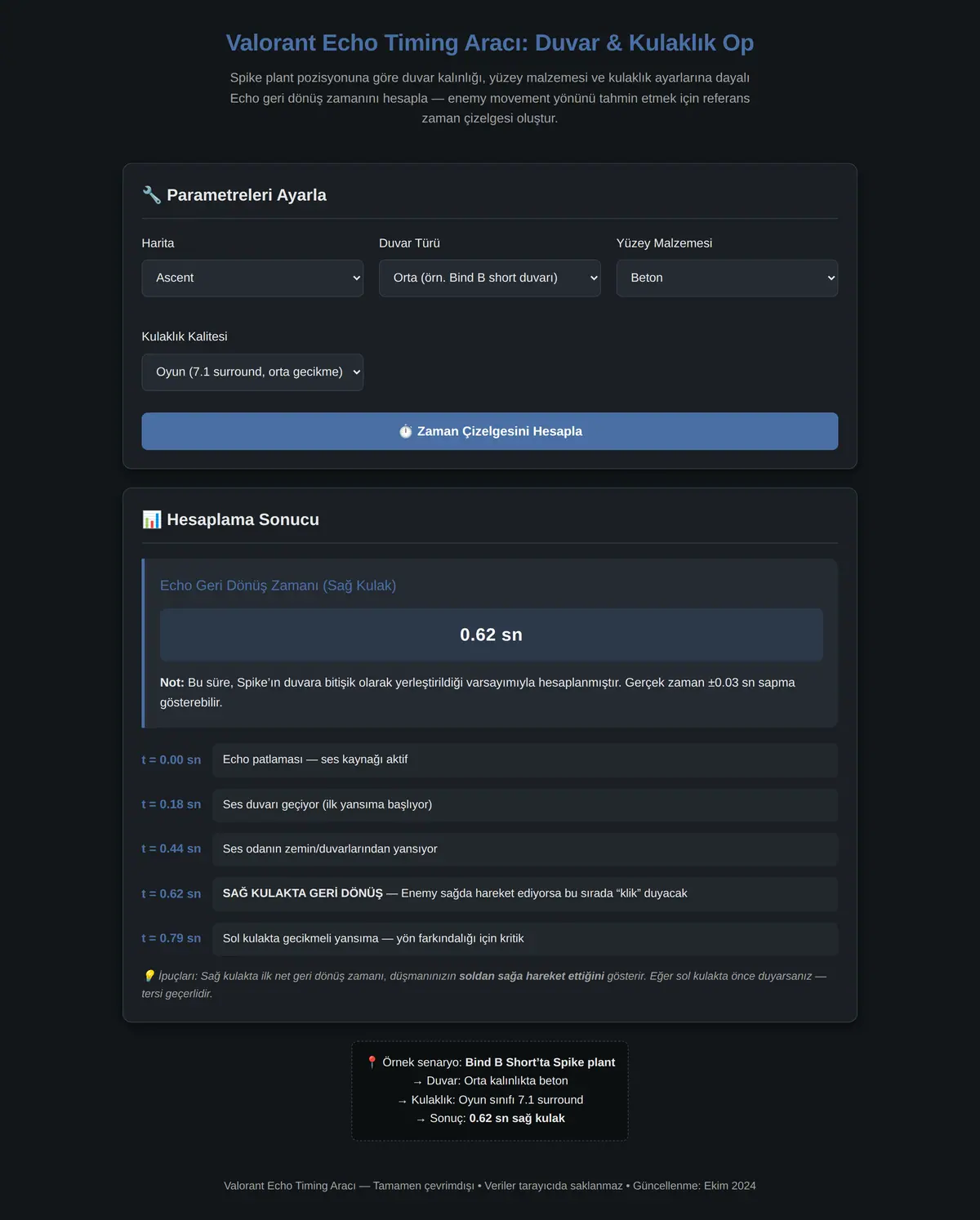Click the SAĞ KULAKTA GERİ DÖNÜŞ row

click(x=525, y=893)
